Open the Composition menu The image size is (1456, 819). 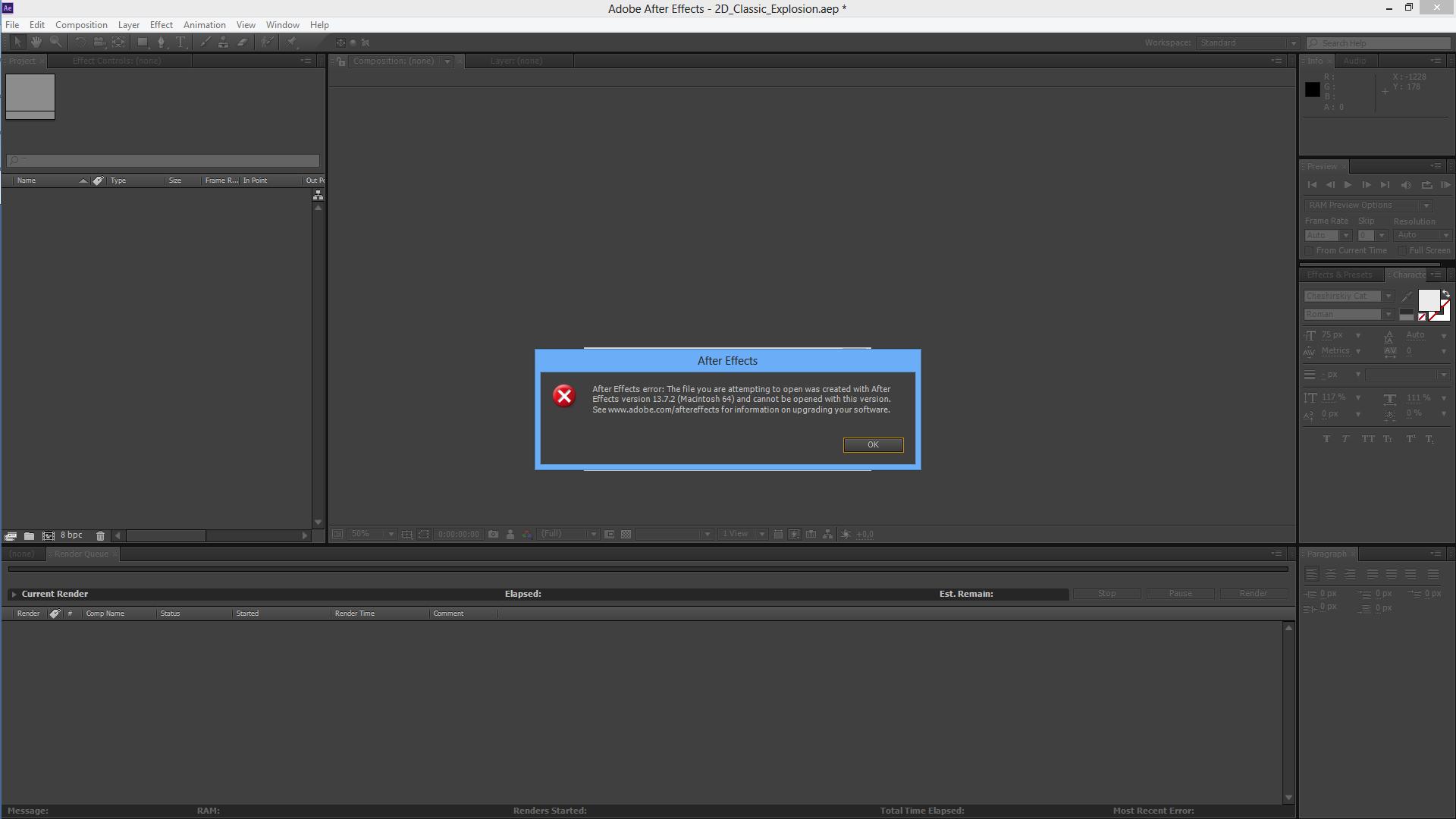(81, 24)
